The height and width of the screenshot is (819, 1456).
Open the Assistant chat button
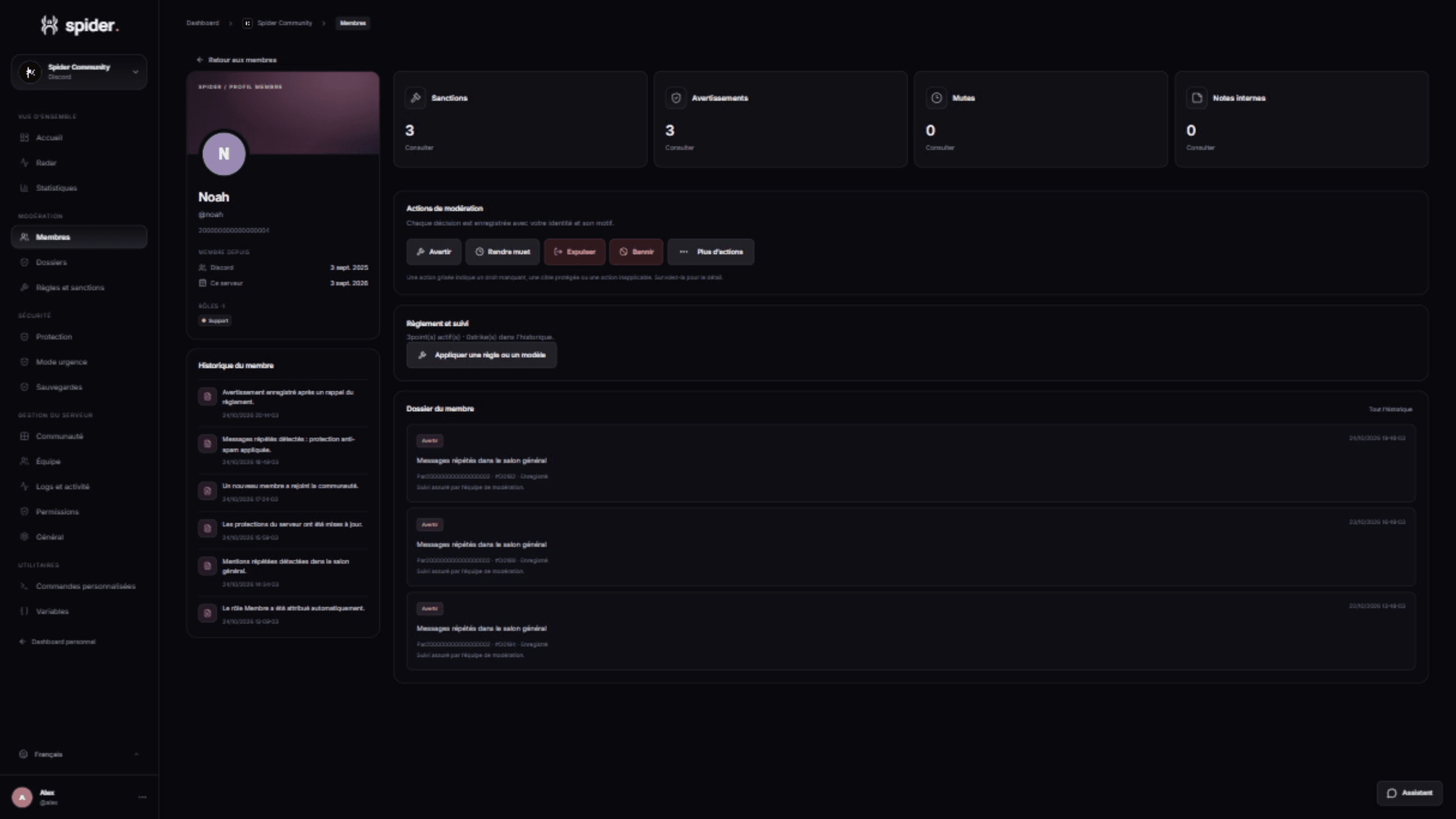(x=1409, y=793)
